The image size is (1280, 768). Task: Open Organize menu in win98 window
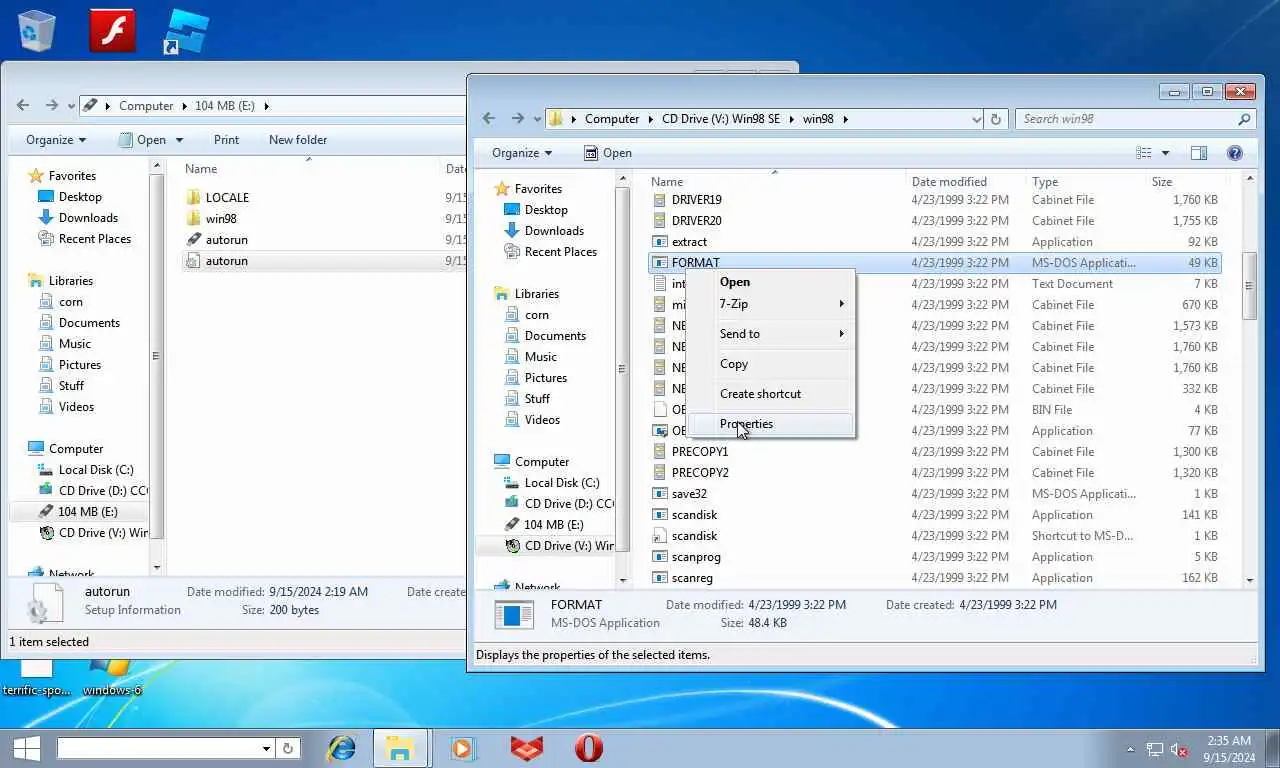pyautogui.click(x=522, y=153)
